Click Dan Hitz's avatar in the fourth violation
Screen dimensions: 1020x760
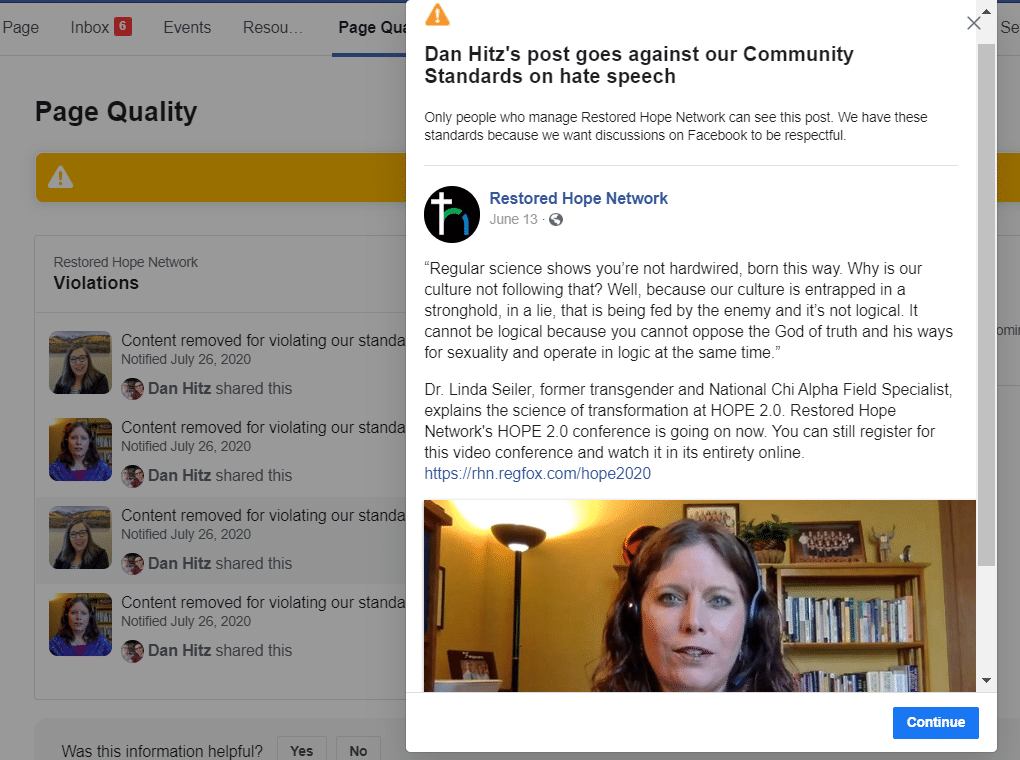click(x=133, y=651)
